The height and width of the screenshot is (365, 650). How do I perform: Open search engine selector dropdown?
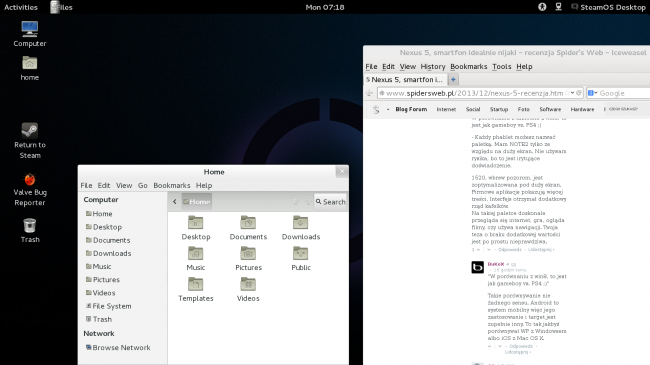click(593, 93)
